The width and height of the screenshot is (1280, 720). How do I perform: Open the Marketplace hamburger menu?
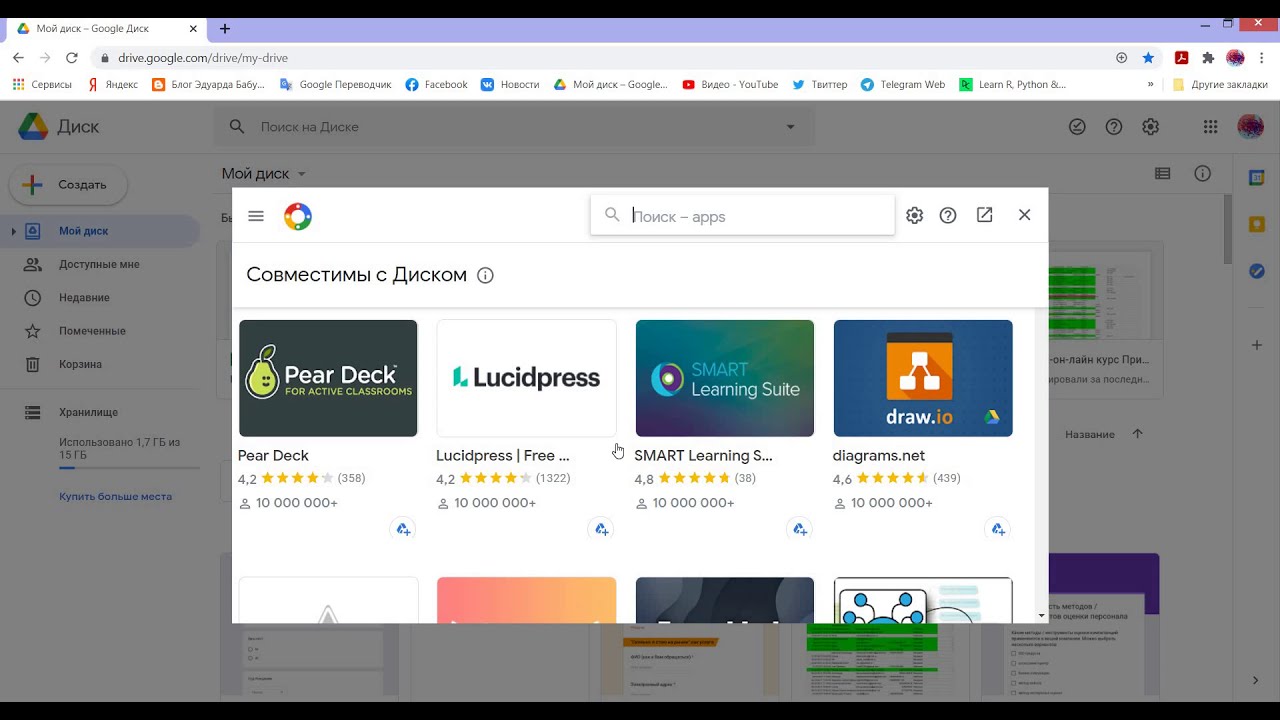click(256, 216)
